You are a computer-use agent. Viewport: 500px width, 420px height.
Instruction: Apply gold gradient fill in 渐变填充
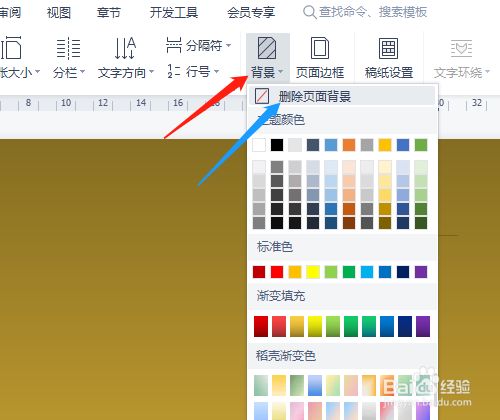297,326
